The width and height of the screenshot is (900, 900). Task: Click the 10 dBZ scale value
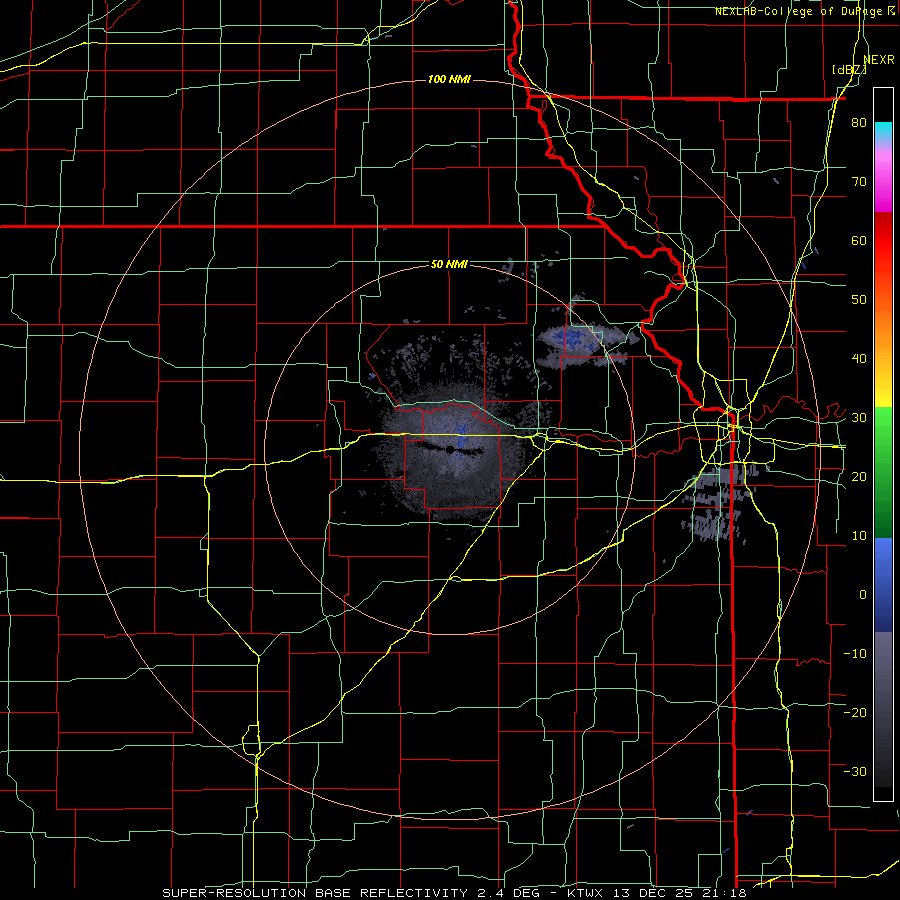coord(859,536)
